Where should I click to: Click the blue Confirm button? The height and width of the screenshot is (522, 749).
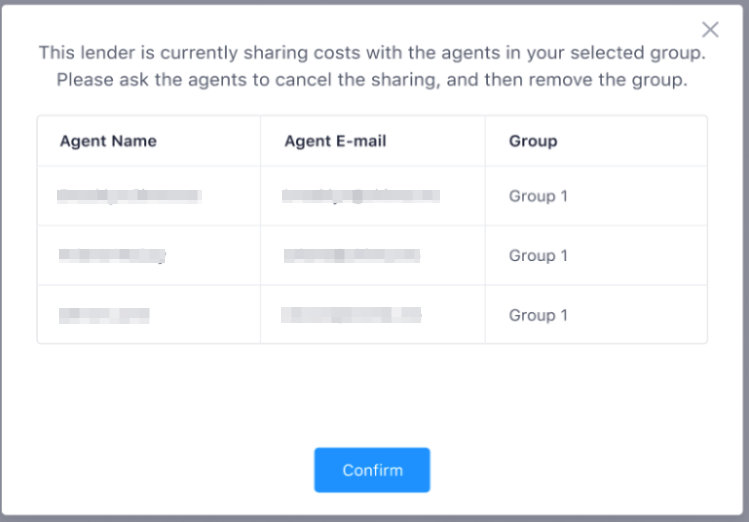tap(372, 470)
